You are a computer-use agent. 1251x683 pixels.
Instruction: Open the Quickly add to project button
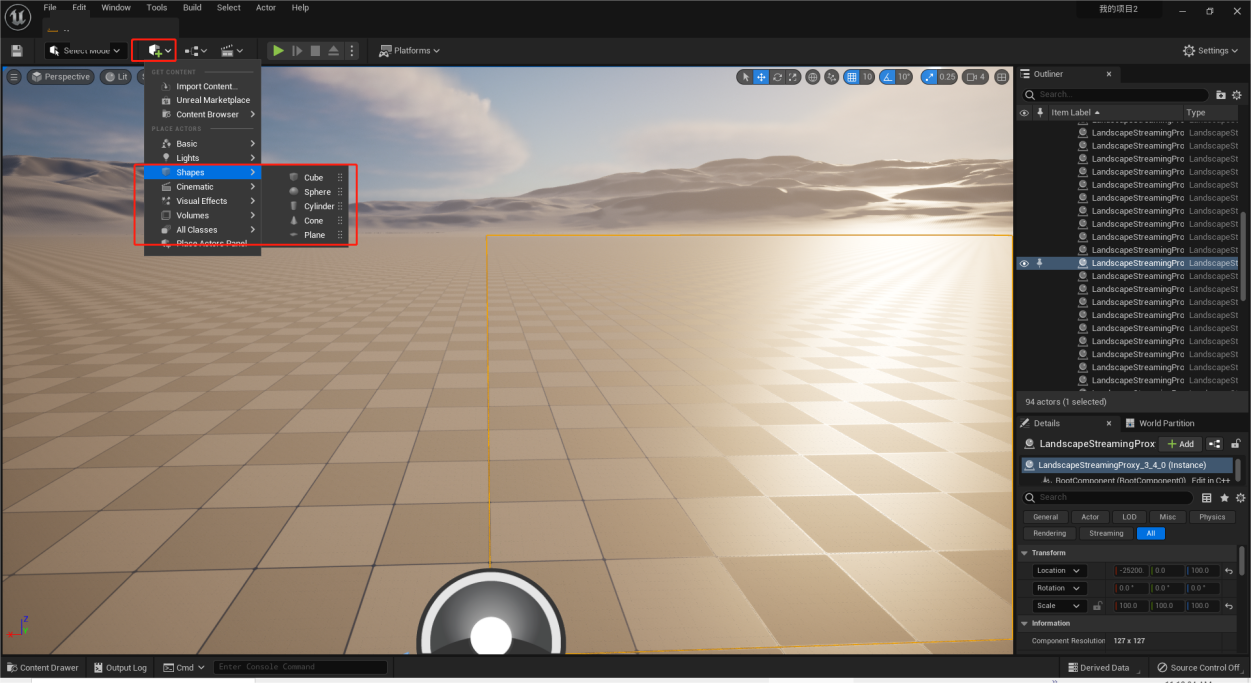click(160, 50)
